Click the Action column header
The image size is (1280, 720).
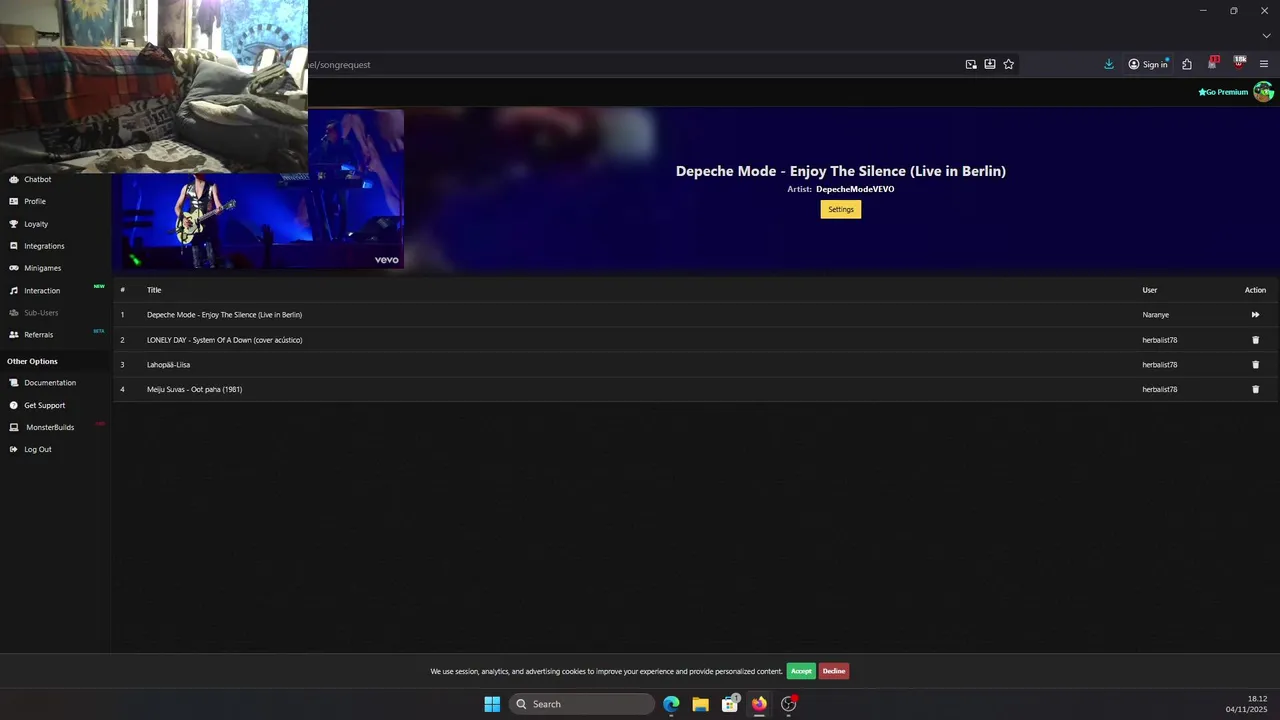1255,290
